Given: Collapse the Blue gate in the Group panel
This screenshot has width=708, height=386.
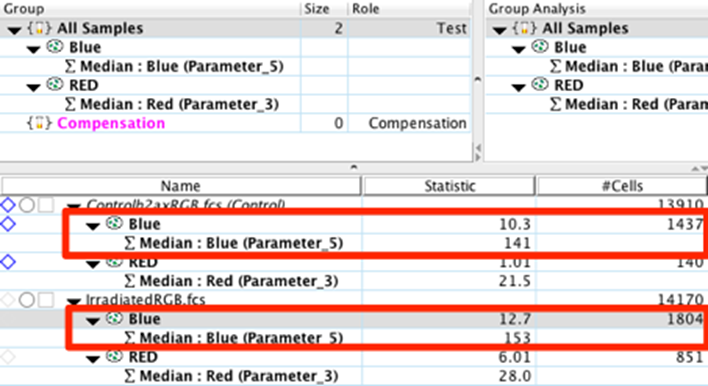Looking at the screenshot, I should click(33, 49).
